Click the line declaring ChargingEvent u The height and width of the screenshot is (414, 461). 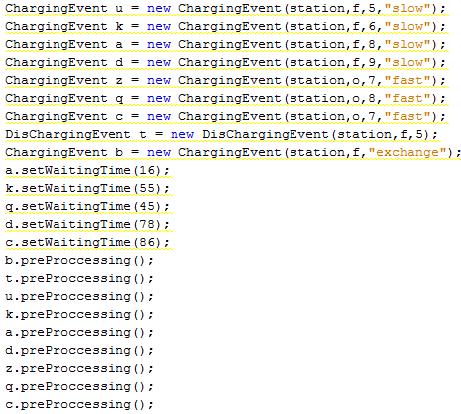click(225, 9)
